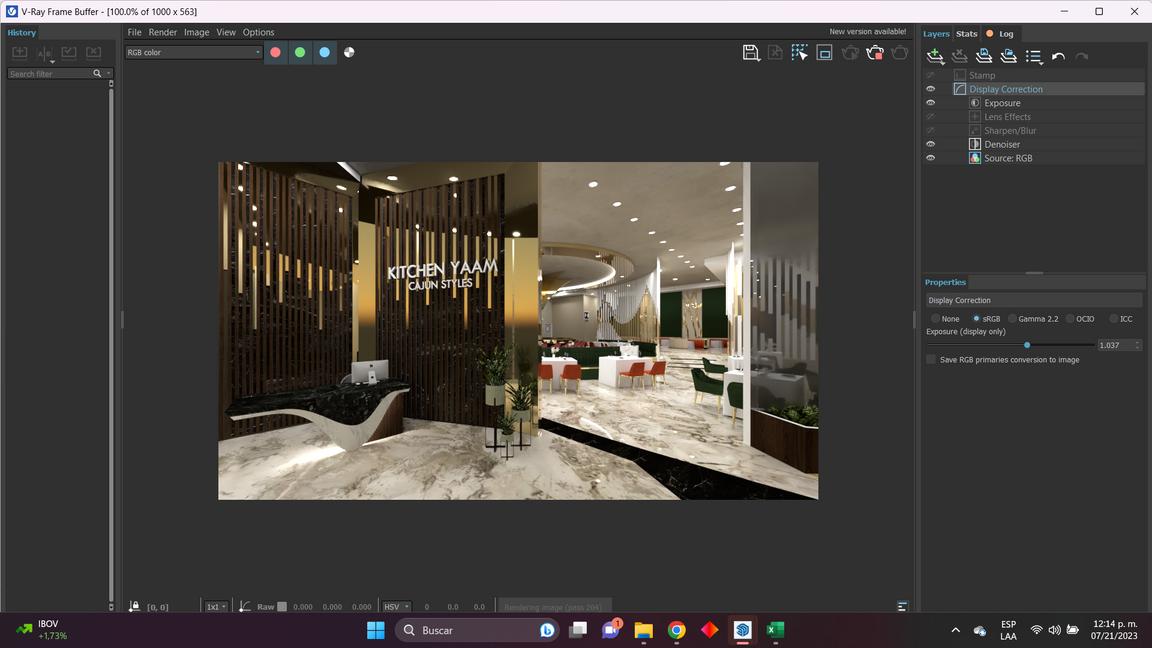This screenshot has width=1152, height=648.
Task: Open the HSV color mode dropdown
Action: (396, 607)
